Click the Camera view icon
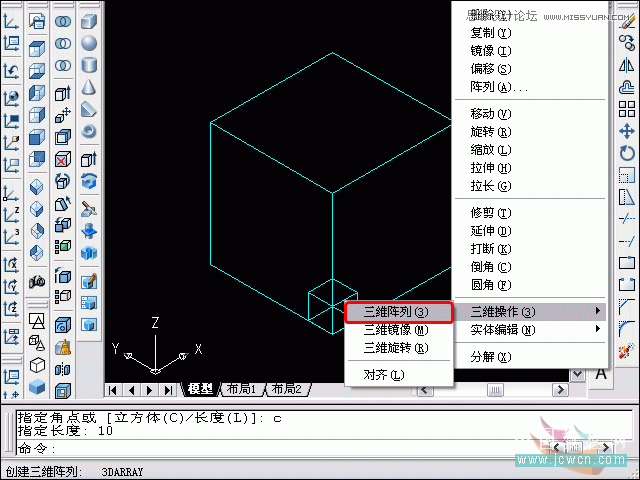The height and width of the screenshot is (480, 640). (x=37, y=281)
